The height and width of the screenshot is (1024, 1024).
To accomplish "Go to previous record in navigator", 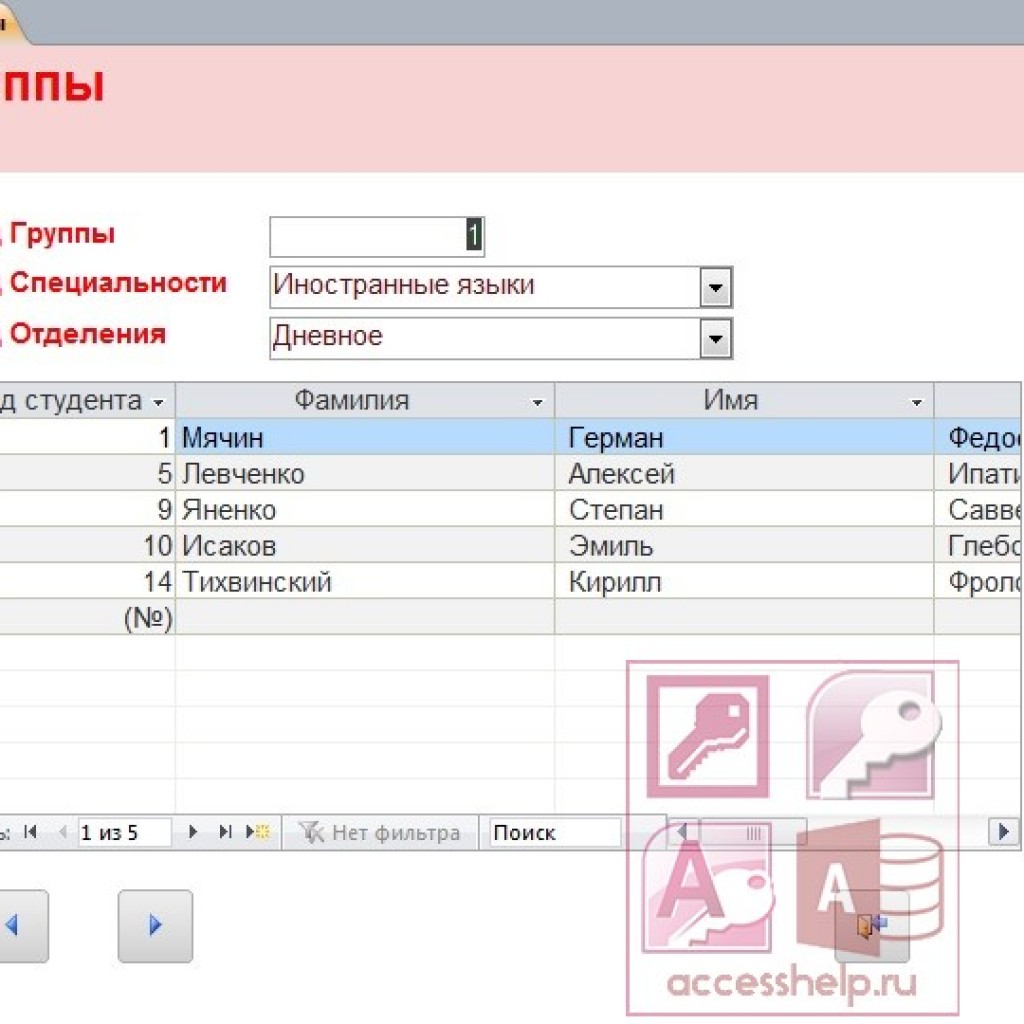I will click(x=62, y=832).
